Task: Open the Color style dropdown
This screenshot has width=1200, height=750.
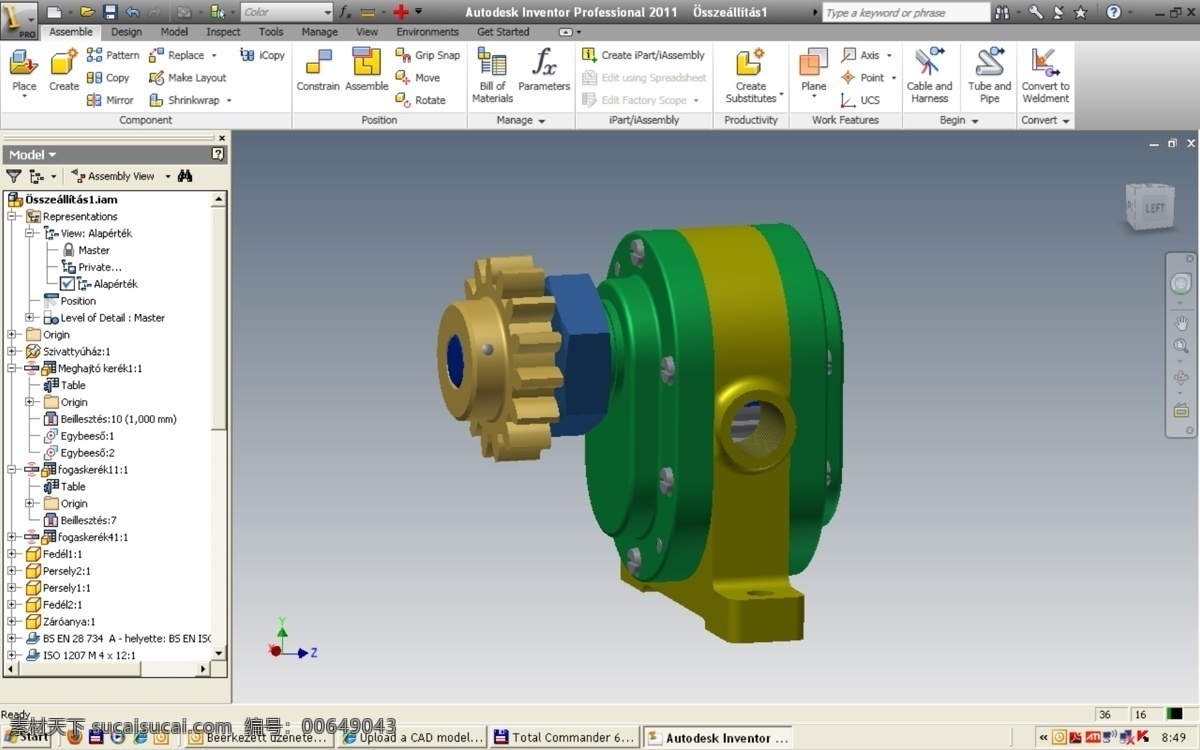Action: (287, 12)
